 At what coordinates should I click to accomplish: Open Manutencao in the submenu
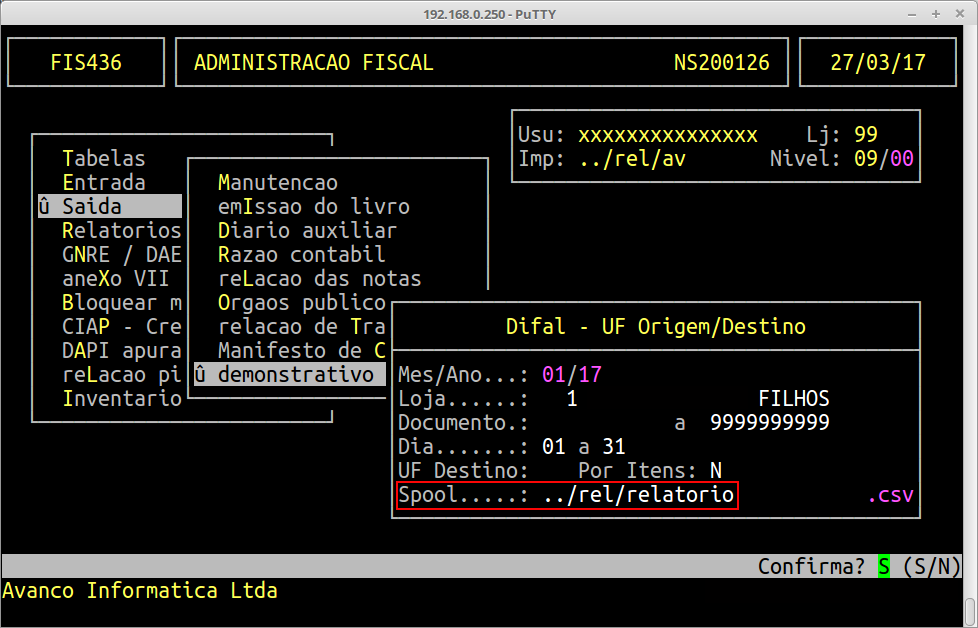click(277, 182)
